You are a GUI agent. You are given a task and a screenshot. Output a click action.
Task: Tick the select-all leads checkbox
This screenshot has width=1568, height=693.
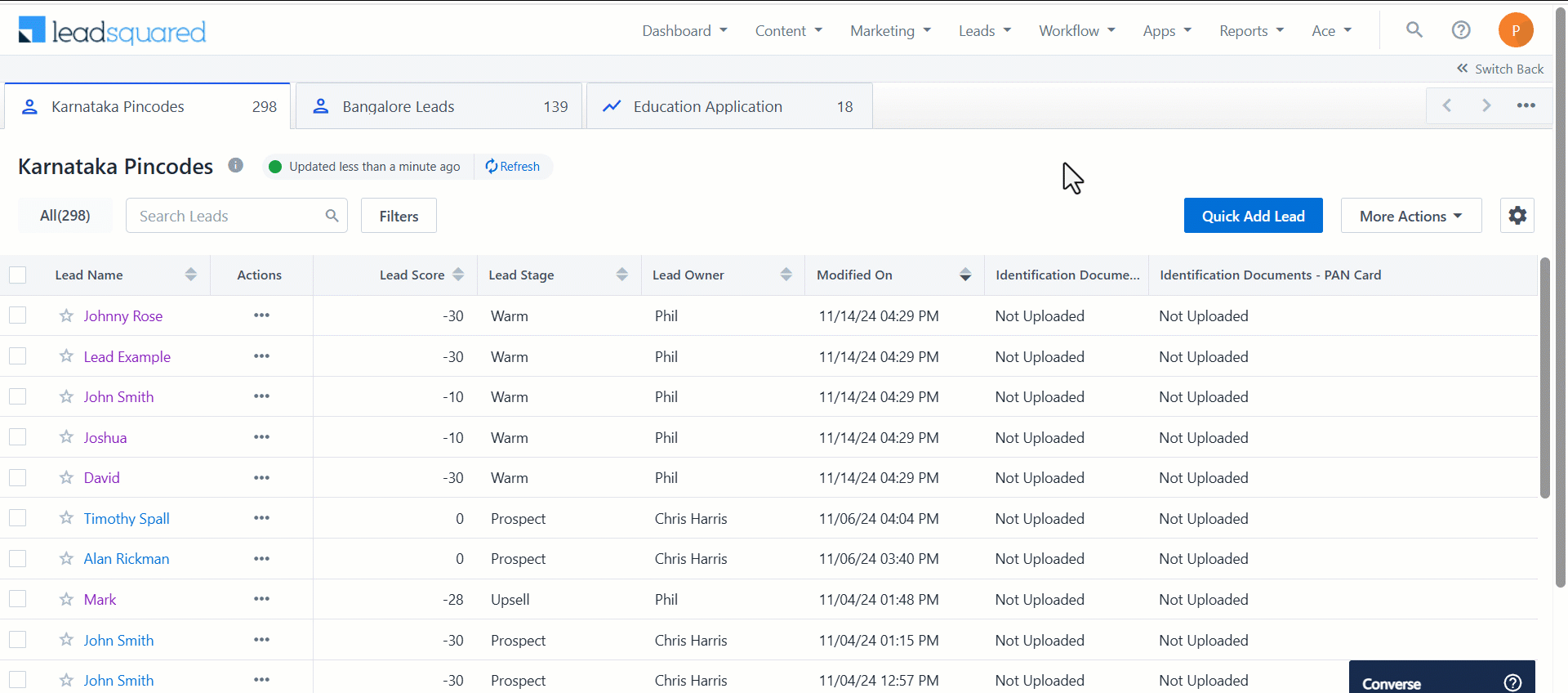coord(18,275)
